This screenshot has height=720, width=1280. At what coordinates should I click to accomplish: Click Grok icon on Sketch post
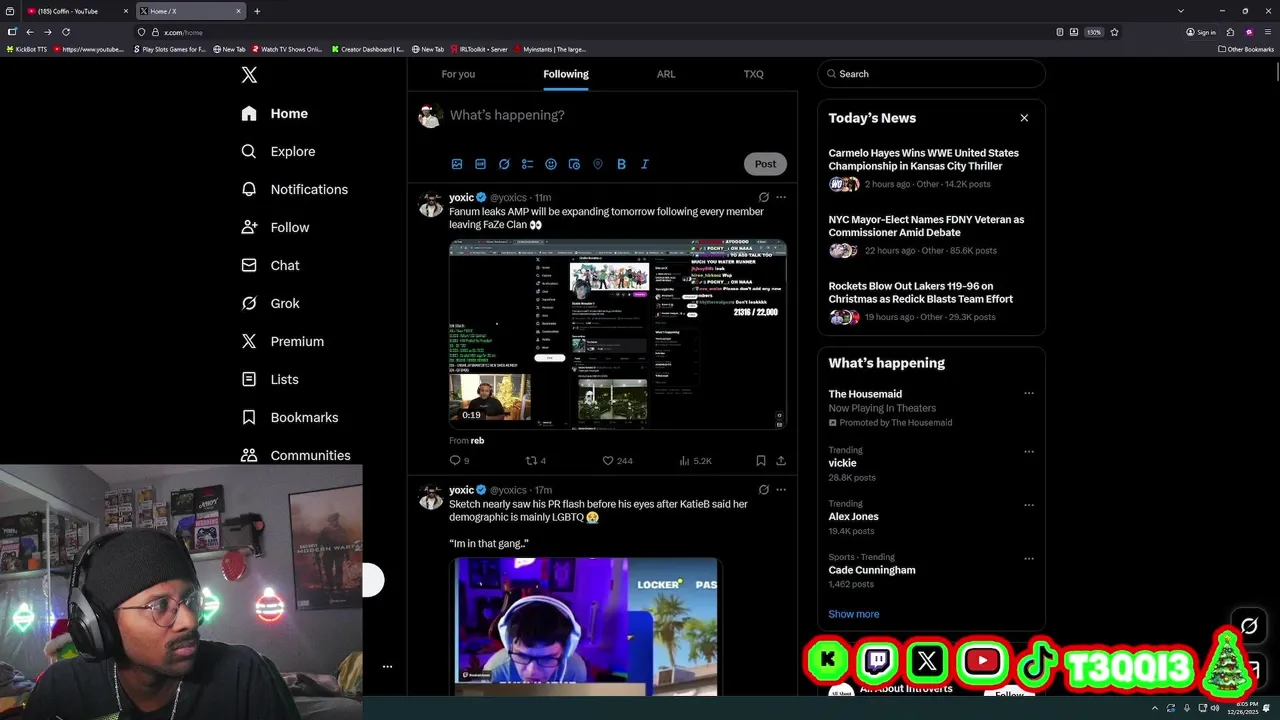pos(763,490)
